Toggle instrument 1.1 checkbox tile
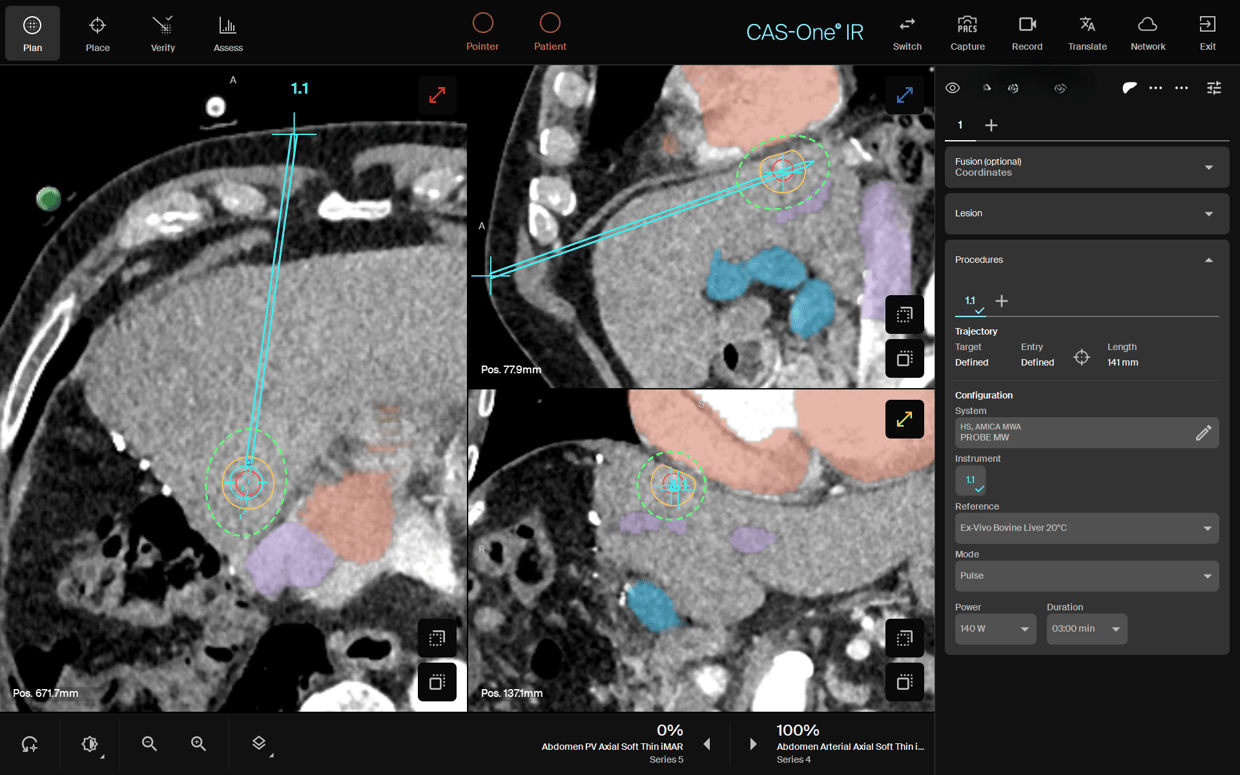The image size is (1240, 775). [x=970, y=481]
